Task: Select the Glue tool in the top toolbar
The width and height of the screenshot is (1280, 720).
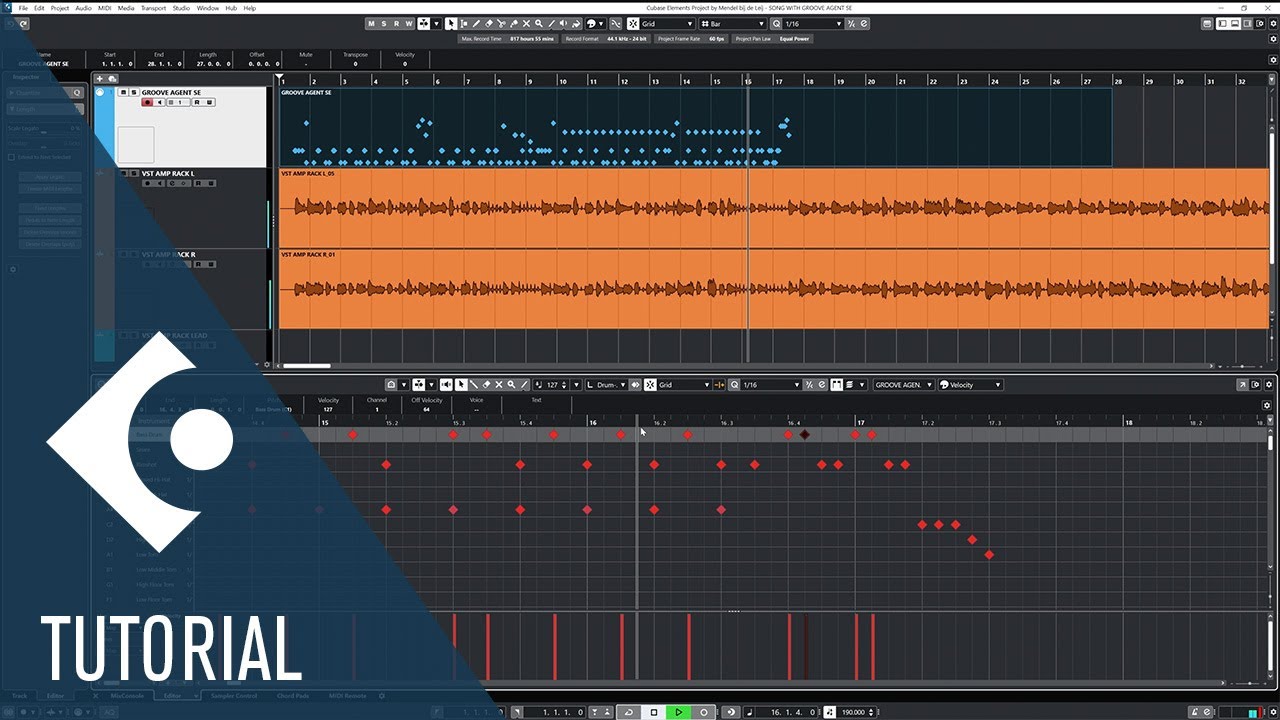Action: tap(514, 23)
